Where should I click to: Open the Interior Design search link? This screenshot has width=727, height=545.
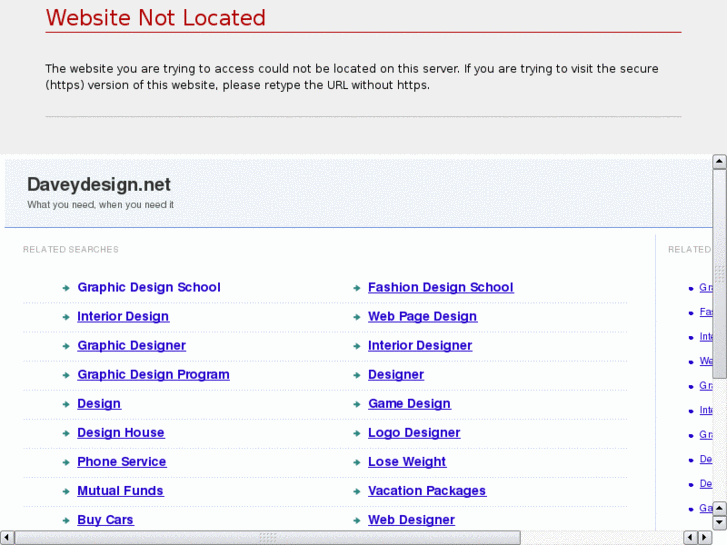pos(123,316)
